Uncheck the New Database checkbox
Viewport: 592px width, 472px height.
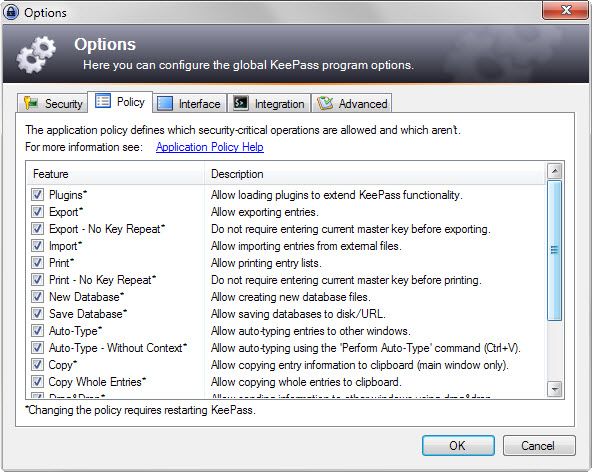pyautogui.click(x=37, y=296)
